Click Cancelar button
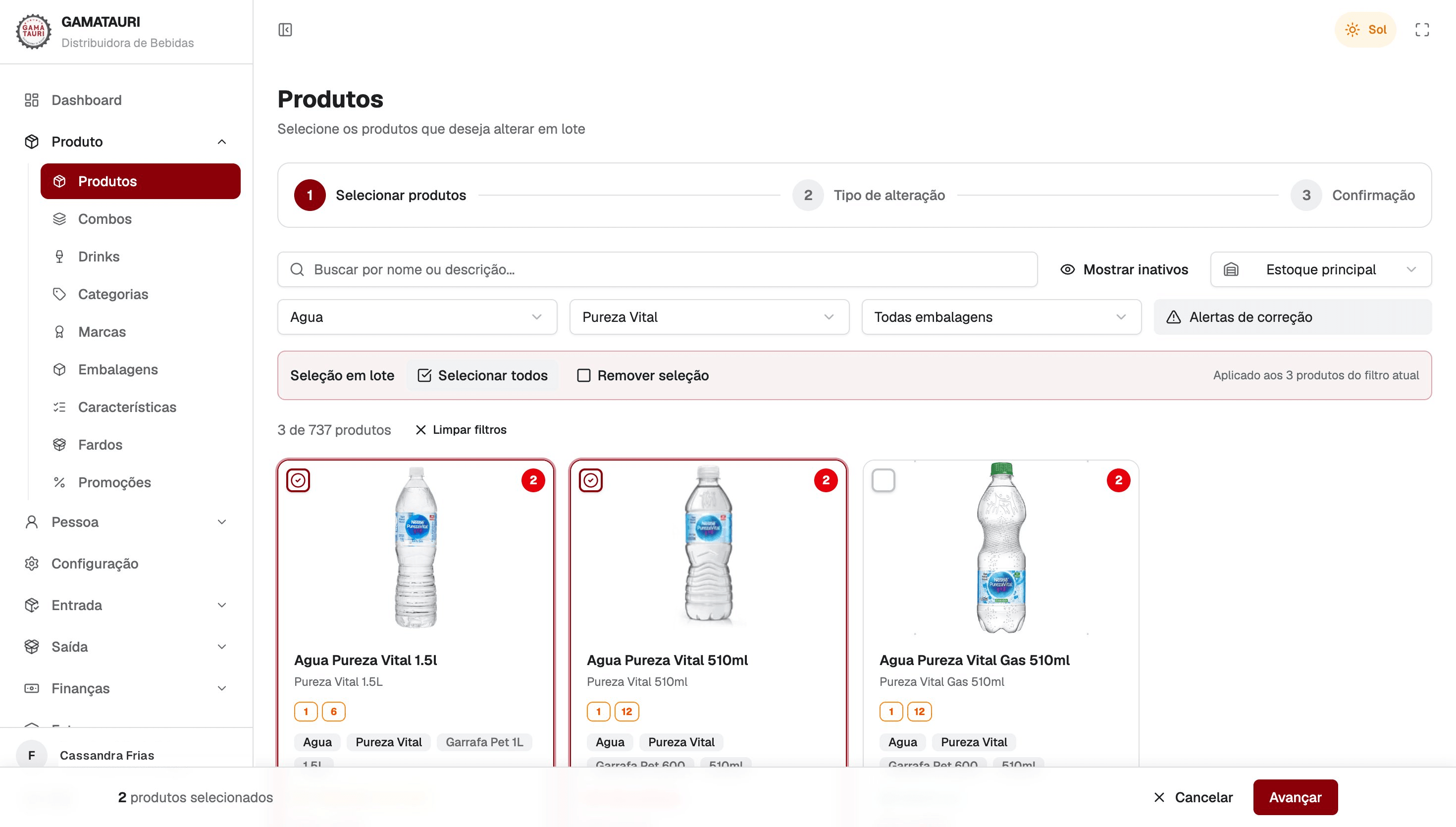Screen dimensions: 1456x827 (1193, 797)
